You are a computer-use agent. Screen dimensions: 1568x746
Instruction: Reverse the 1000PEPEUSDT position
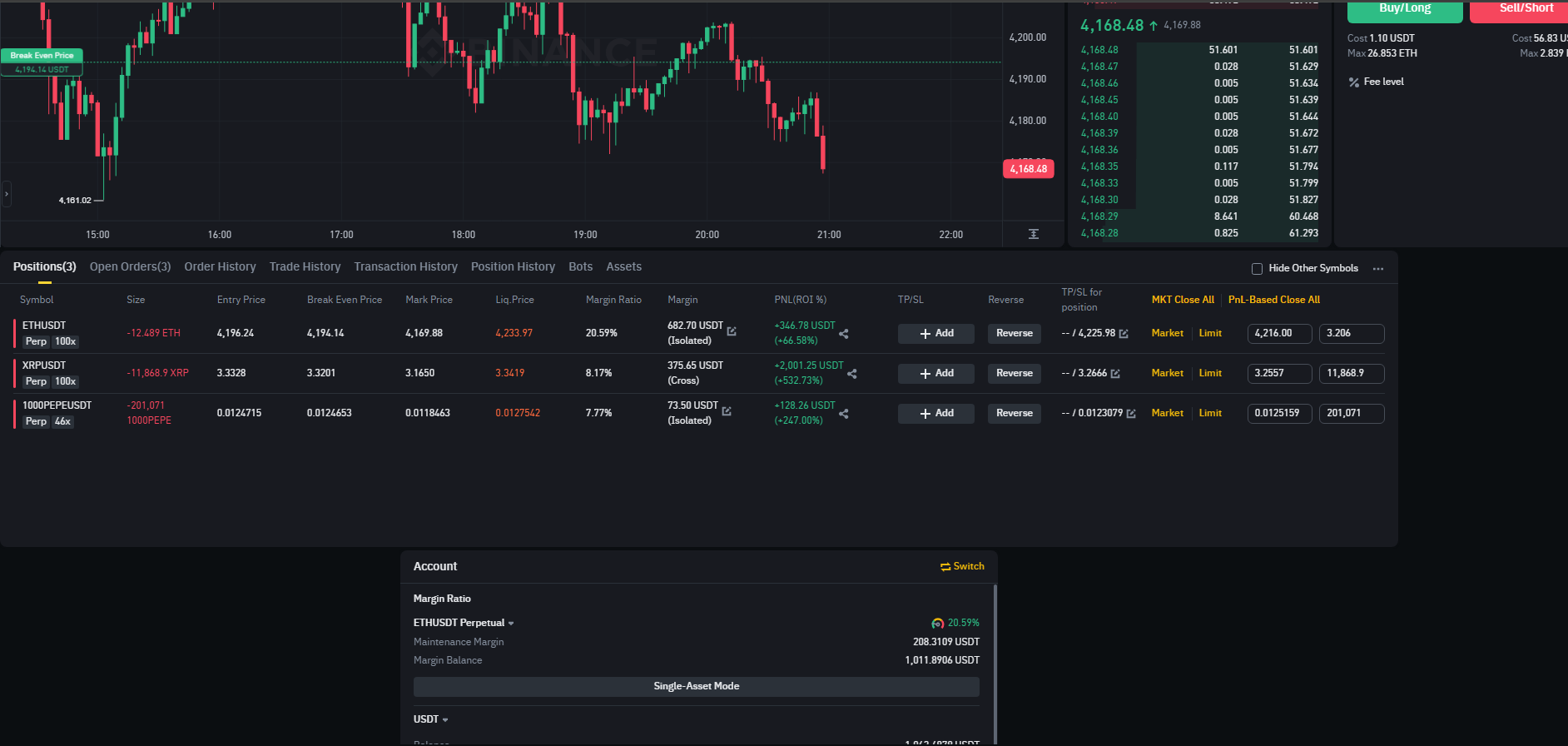point(1015,414)
